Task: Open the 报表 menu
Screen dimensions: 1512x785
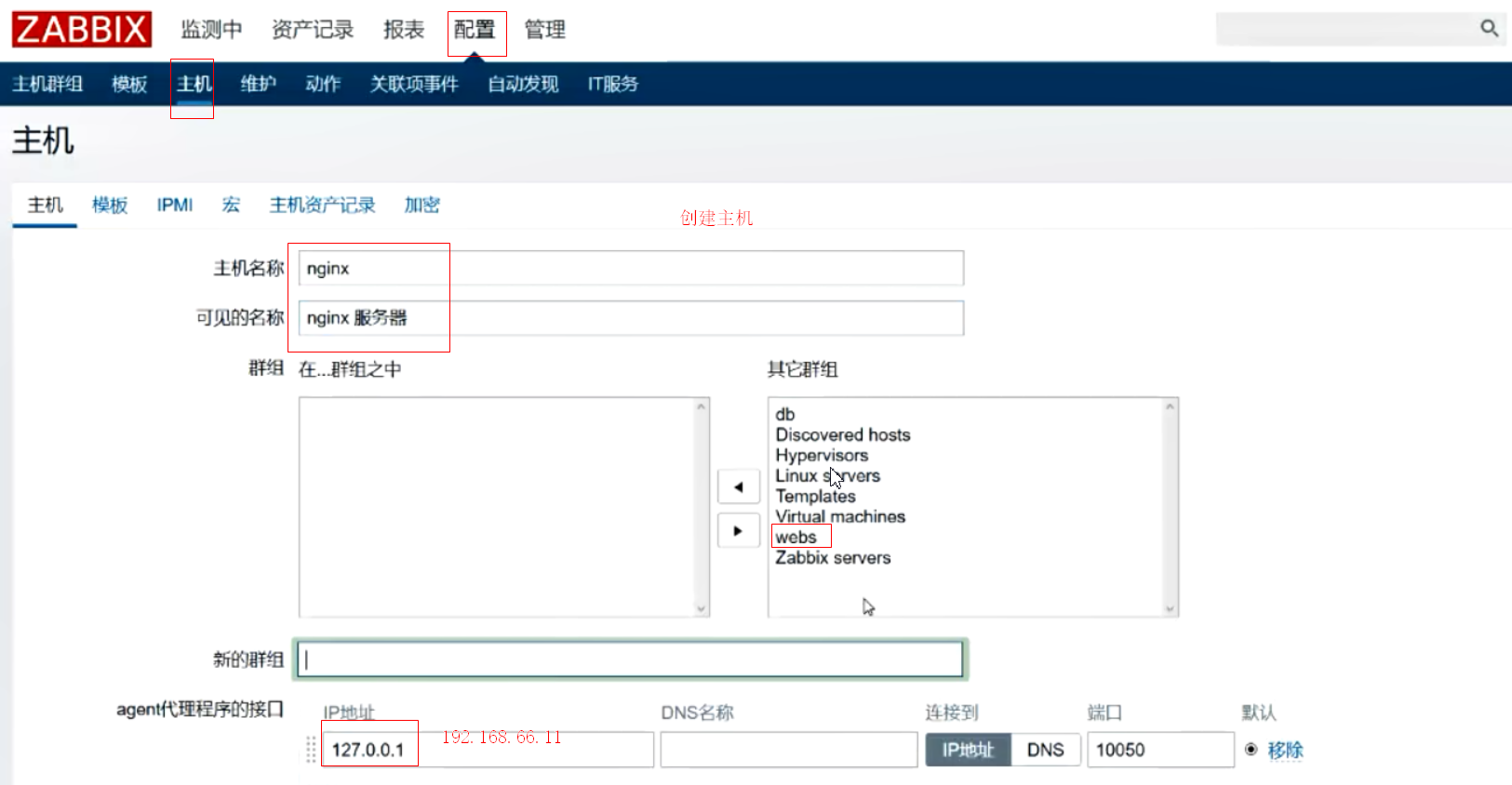Action: (404, 30)
